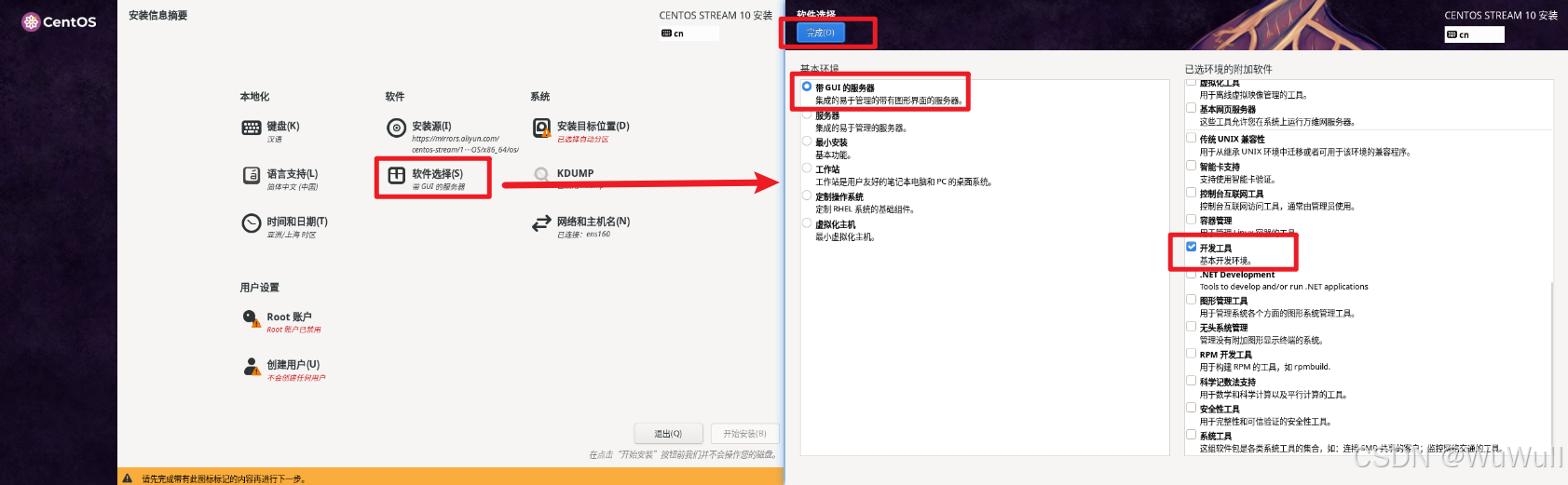Open 网络和主机名(N) network arrows icon
Screen dimensions: 1568x485
click(x=541, y=223)
